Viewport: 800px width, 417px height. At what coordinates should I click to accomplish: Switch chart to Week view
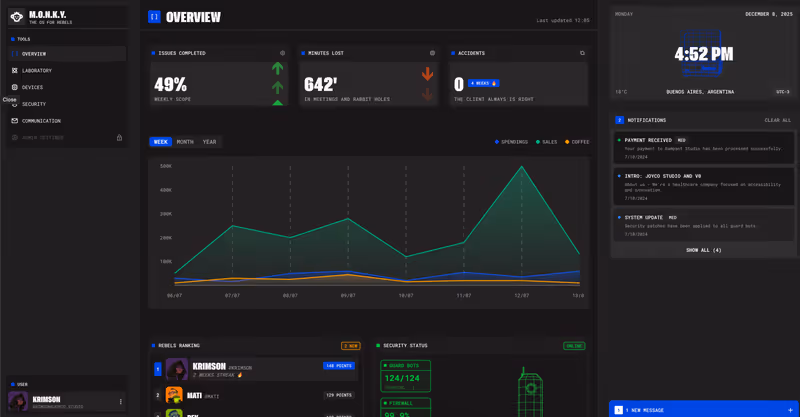(x=160, y=142)
